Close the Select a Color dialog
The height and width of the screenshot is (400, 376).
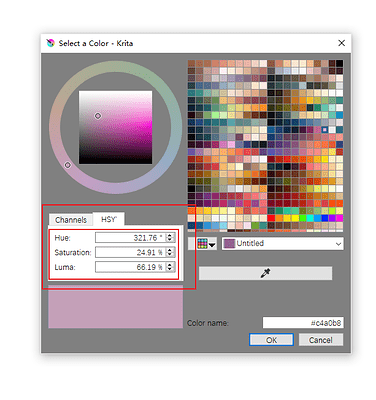point(341,43)
